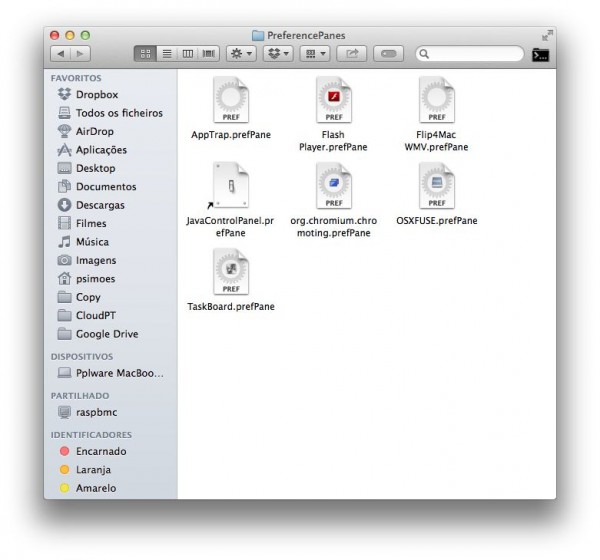Close the PreferencePanes window
Screen dimensions: 600x560
pos(55,36)
